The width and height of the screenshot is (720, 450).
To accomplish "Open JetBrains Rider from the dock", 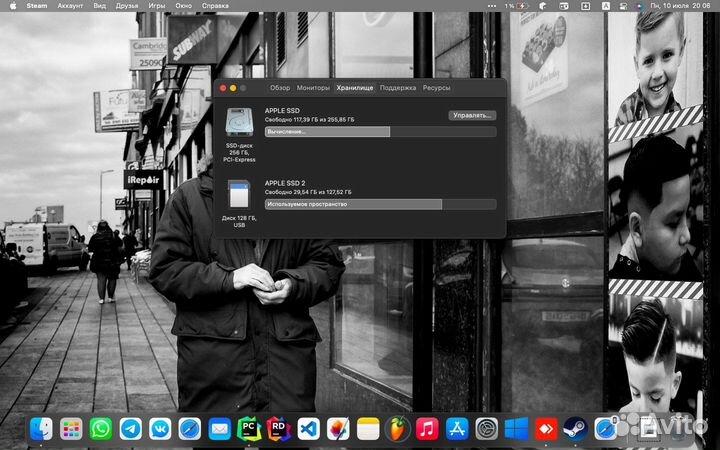I will tap(279, 429).
